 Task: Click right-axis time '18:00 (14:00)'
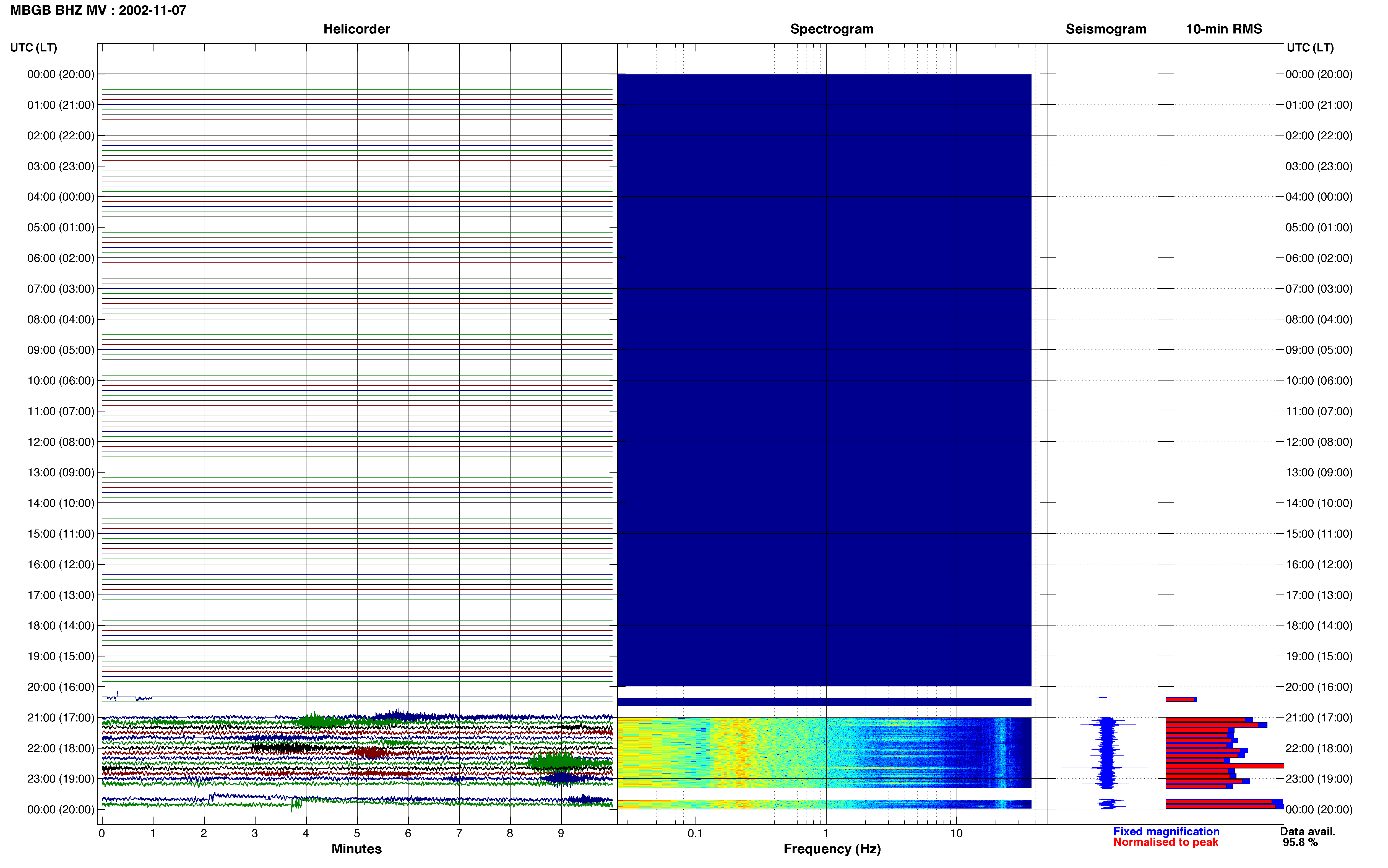pyautogui.click(x=1319, y=626)
